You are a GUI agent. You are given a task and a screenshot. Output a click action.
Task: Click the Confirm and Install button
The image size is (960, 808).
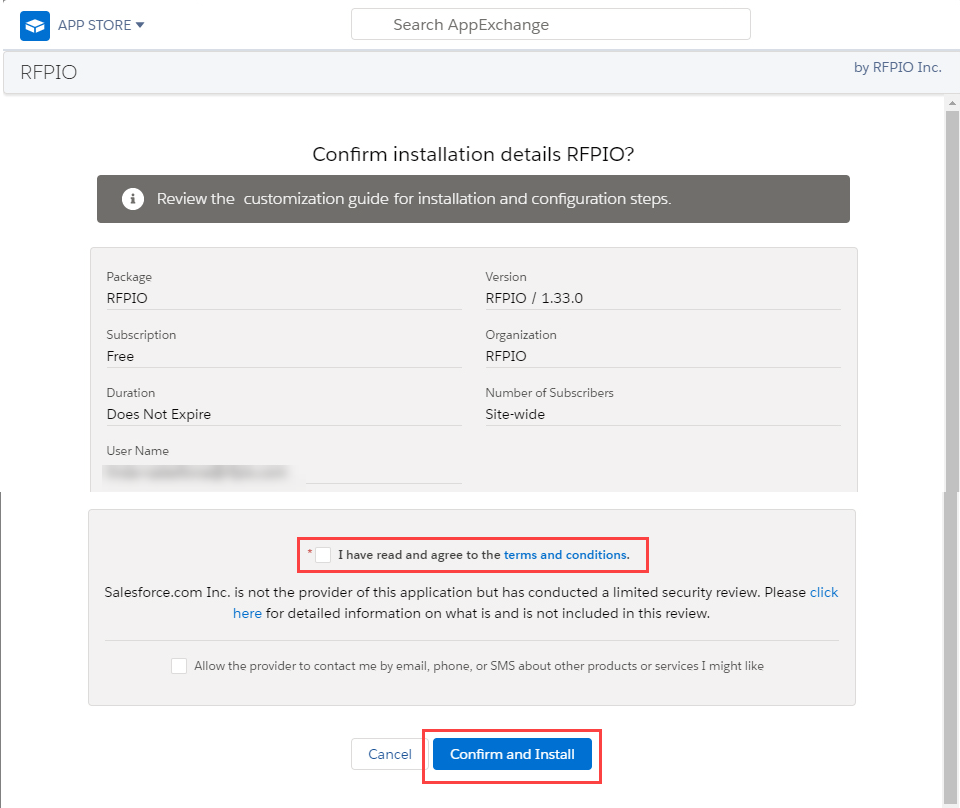point(512,754)
